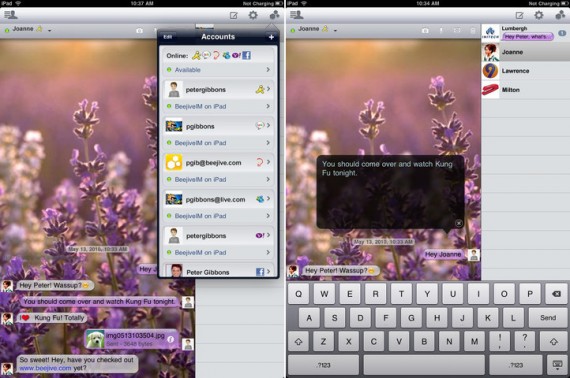Open petergibbons AIM account row
Image resolution: width=570 pixels, height=378 pixels.
(218, 89)
